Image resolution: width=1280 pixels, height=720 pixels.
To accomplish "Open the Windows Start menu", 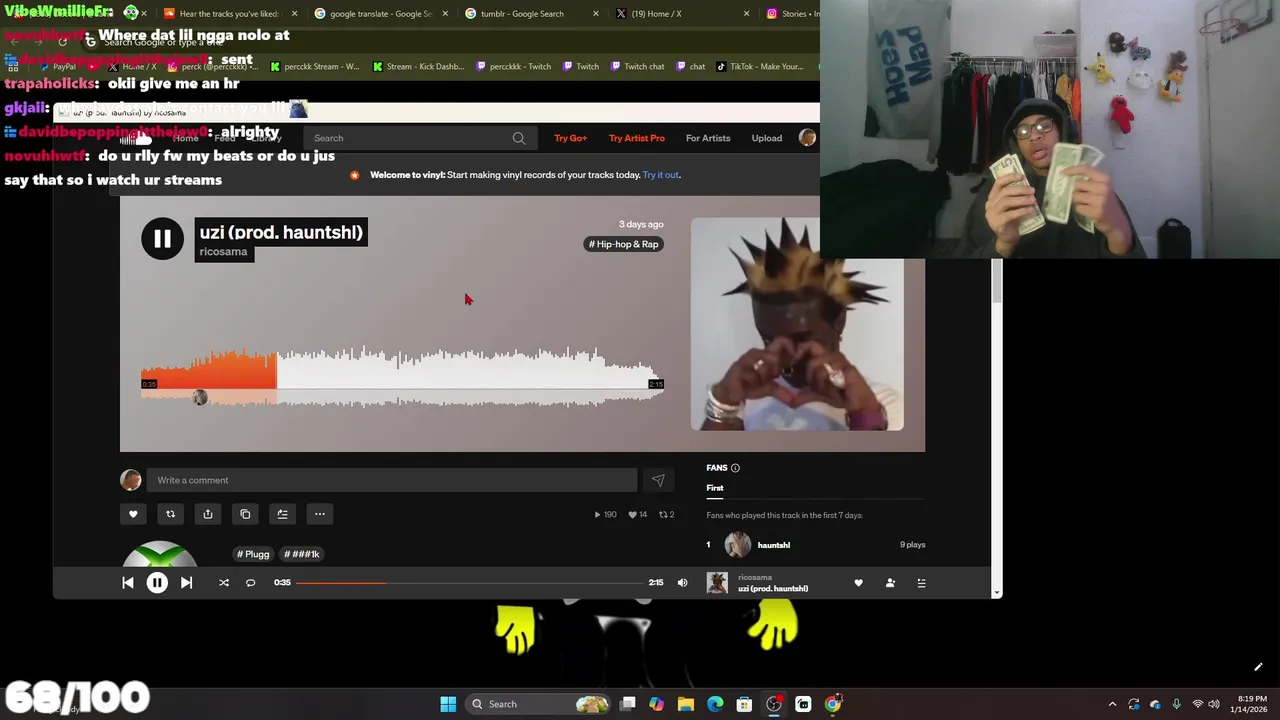I will click(448, 704).
